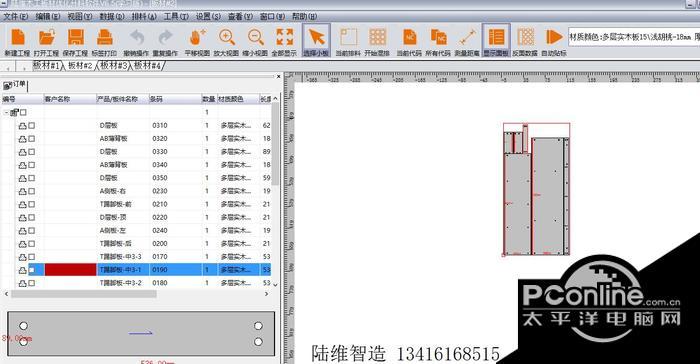
Task: Click the order list horizontal scrollbar thumb
Action: pyautogui.click(x=84, y=294)
